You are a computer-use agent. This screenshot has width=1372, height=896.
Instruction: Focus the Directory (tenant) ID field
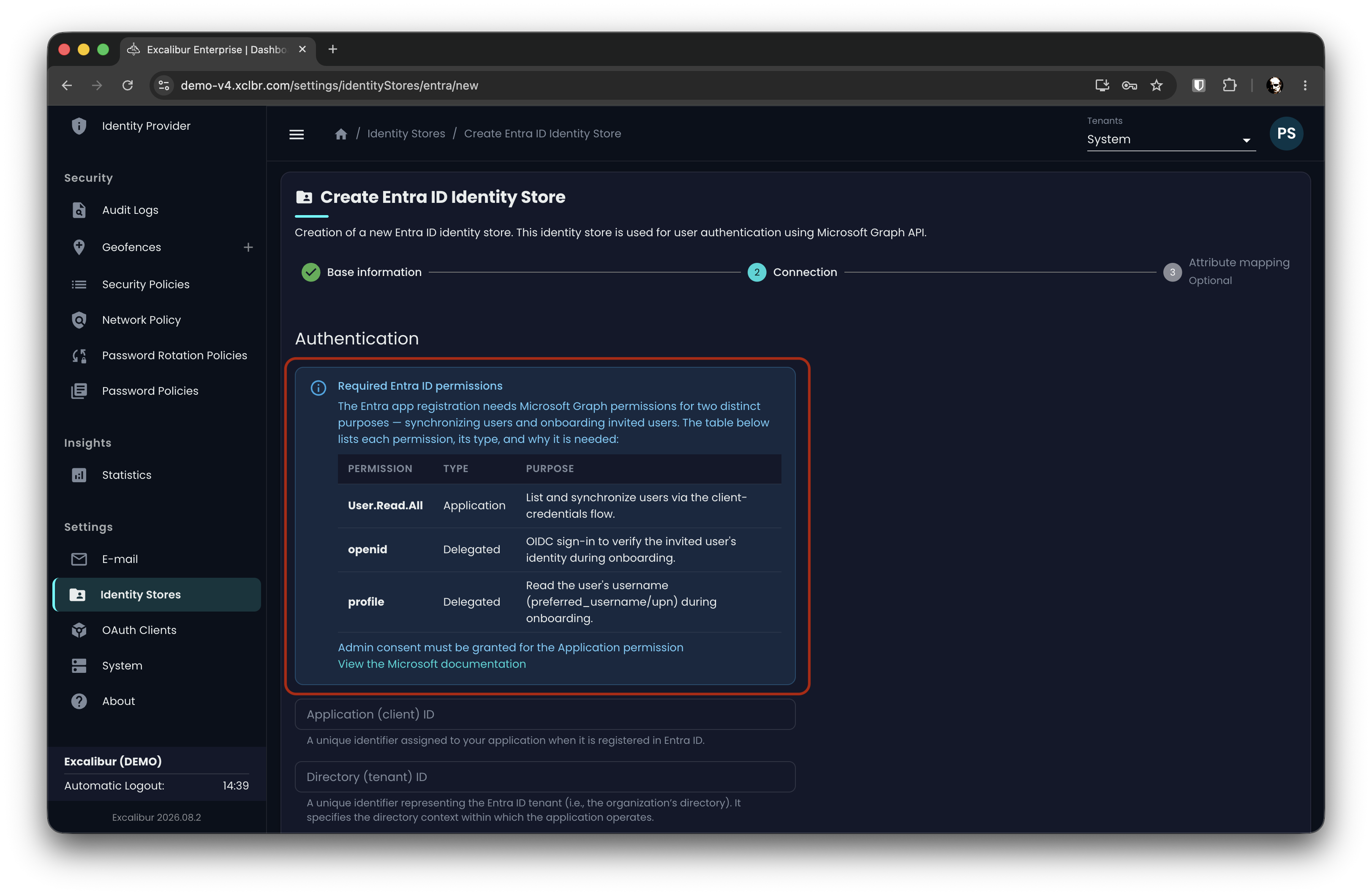[545, 777]
